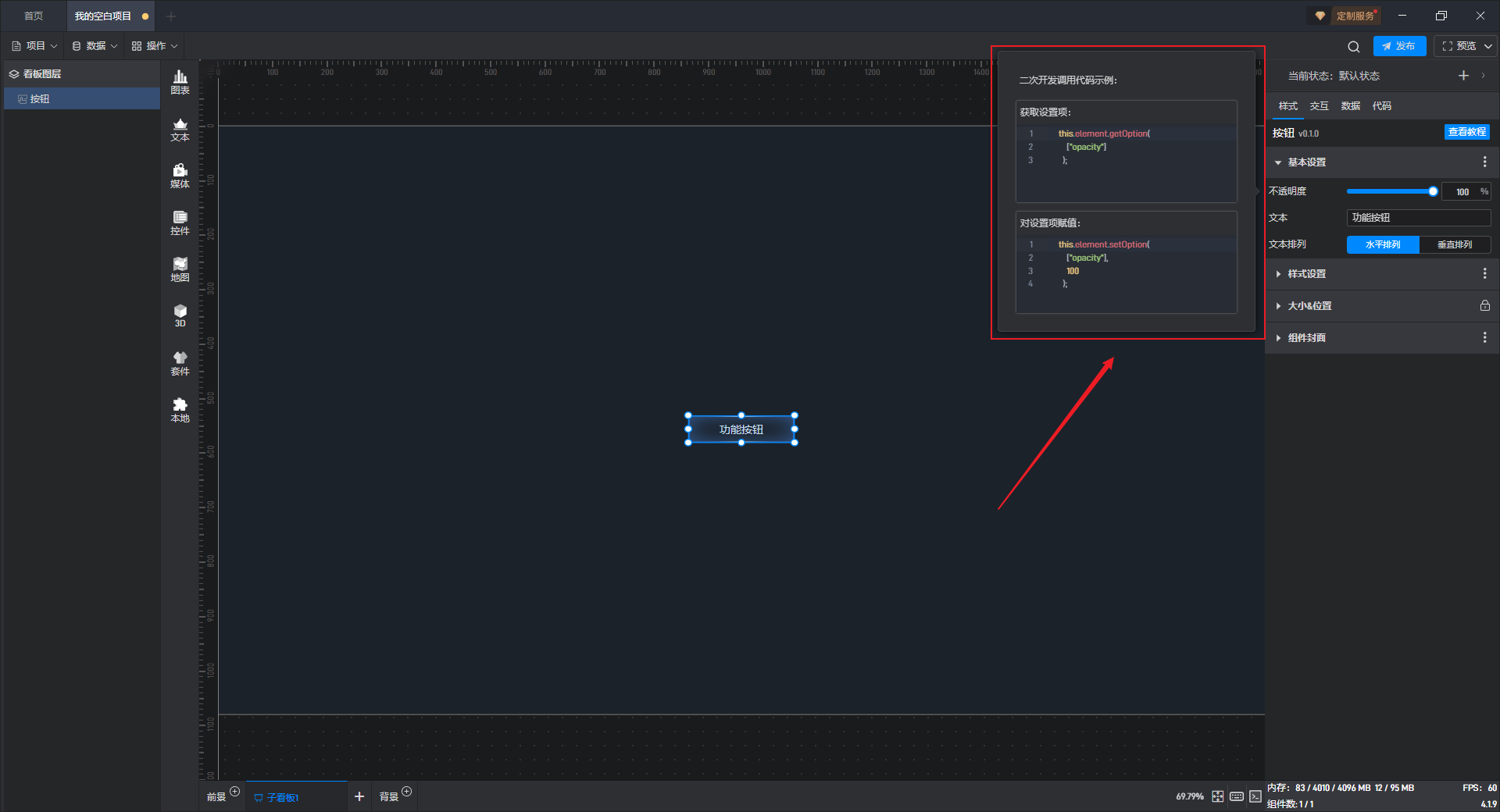
Task: Open the 地图 map components panel
Action: [x=180, y=269]
